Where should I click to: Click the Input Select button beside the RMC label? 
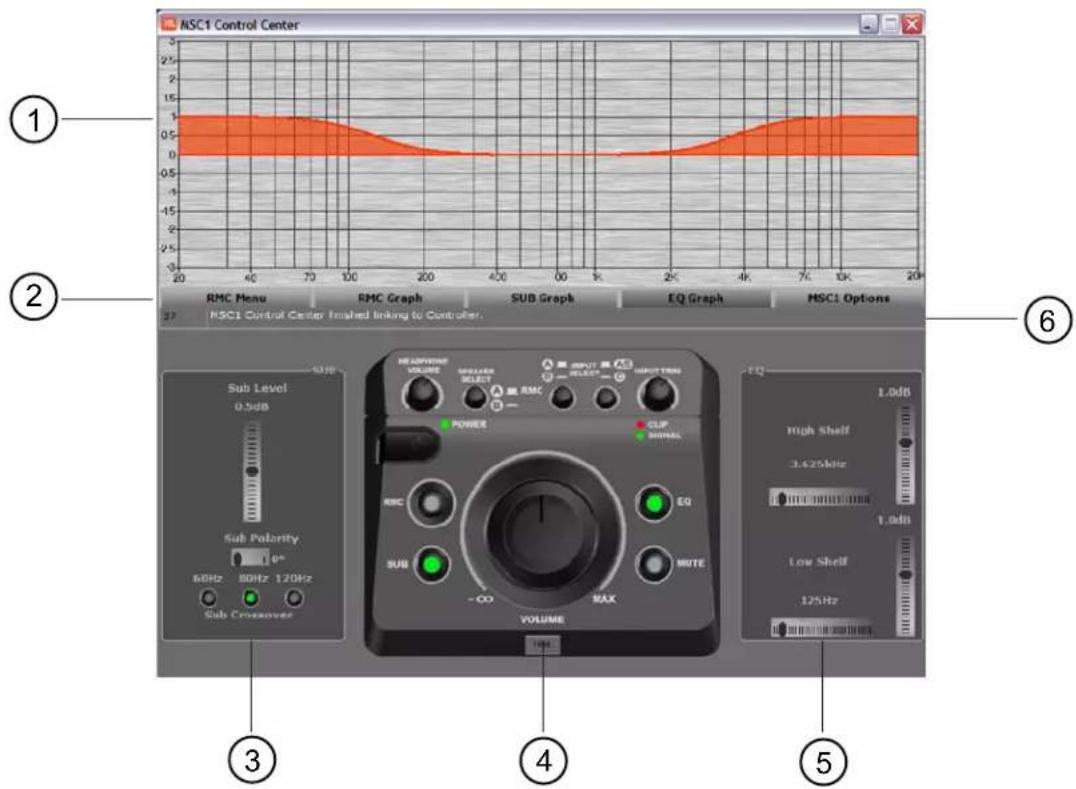(563, 397)
